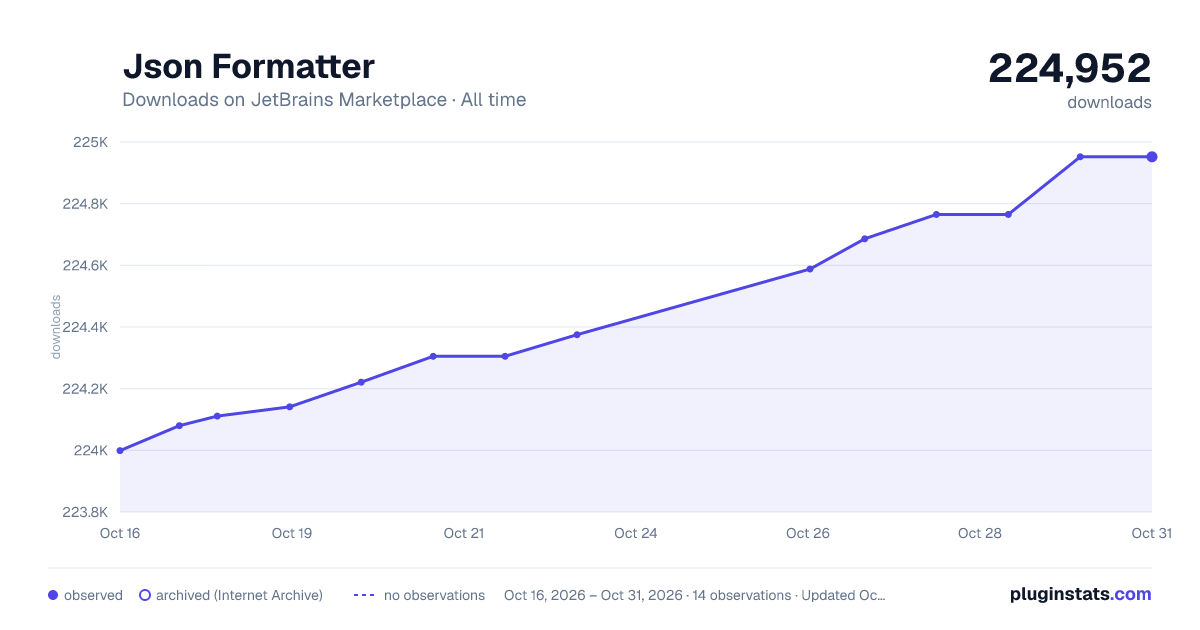1200x630 pixels.
Task: Click the "Oct 21" x-axis label
Action: (464, 533)
